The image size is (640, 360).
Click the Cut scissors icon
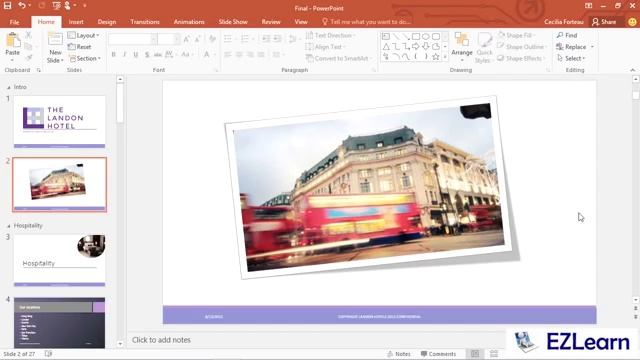click(29, 36)
